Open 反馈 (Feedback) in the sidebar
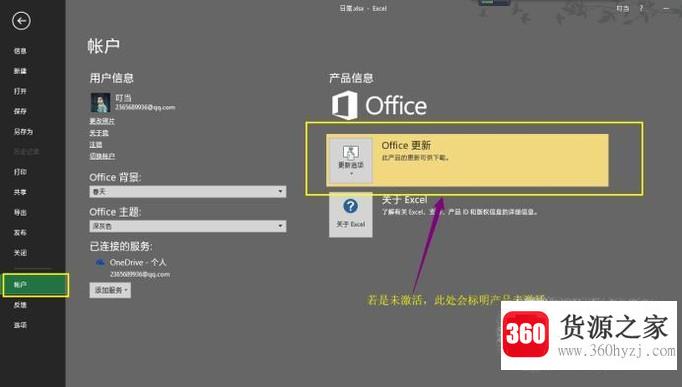 (x=20, y=305)
